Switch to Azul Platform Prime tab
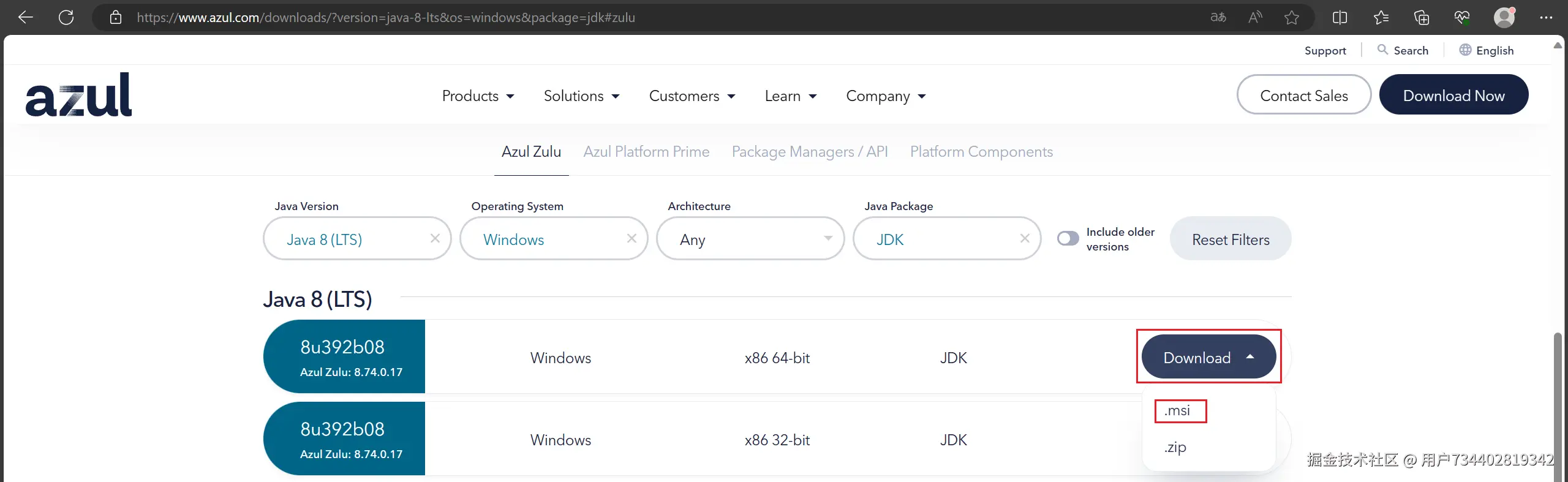This screenshot has height=482, width=1568. click(x=646, y=152)
